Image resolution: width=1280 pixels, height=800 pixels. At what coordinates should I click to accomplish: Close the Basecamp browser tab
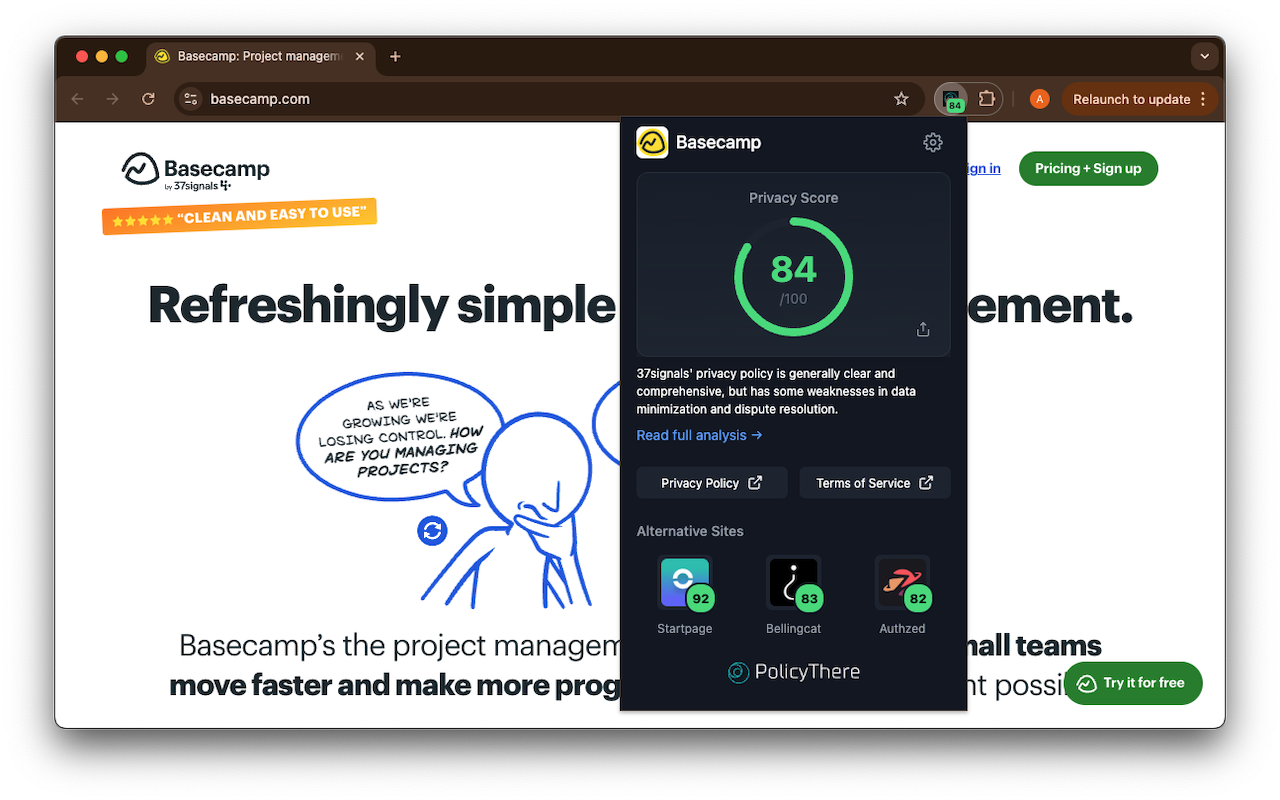coord(360,56)
